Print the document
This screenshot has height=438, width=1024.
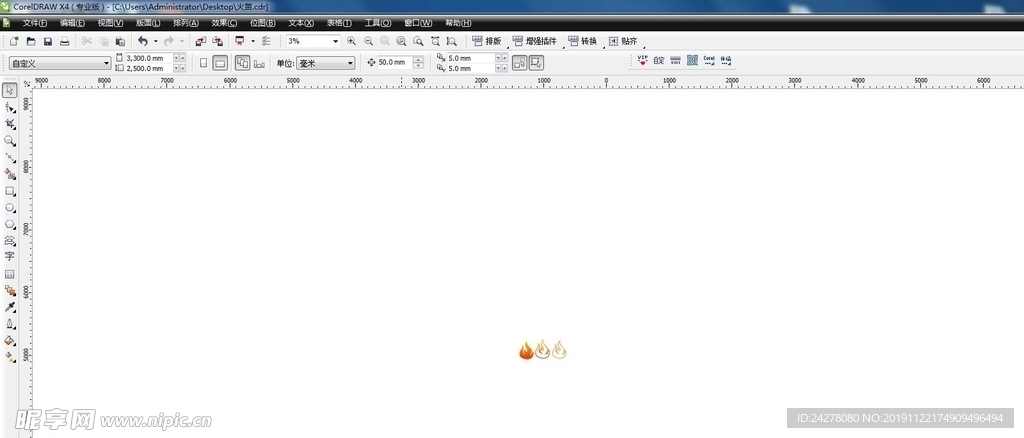point(65,41)
